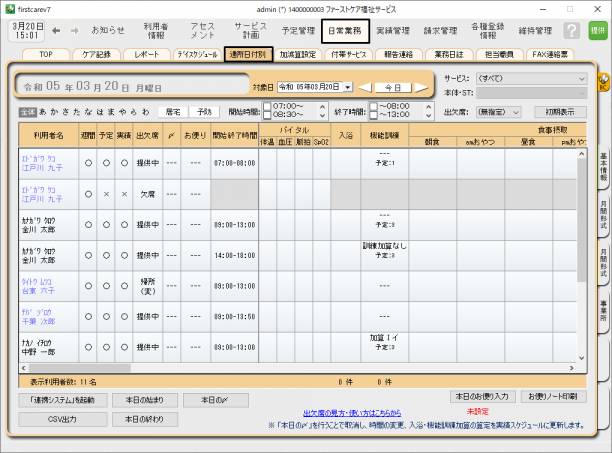This screenshot has width=612, height=453.
Task: Enable the 07:00～08:30 start time checkbox
Action: (267, 106)
